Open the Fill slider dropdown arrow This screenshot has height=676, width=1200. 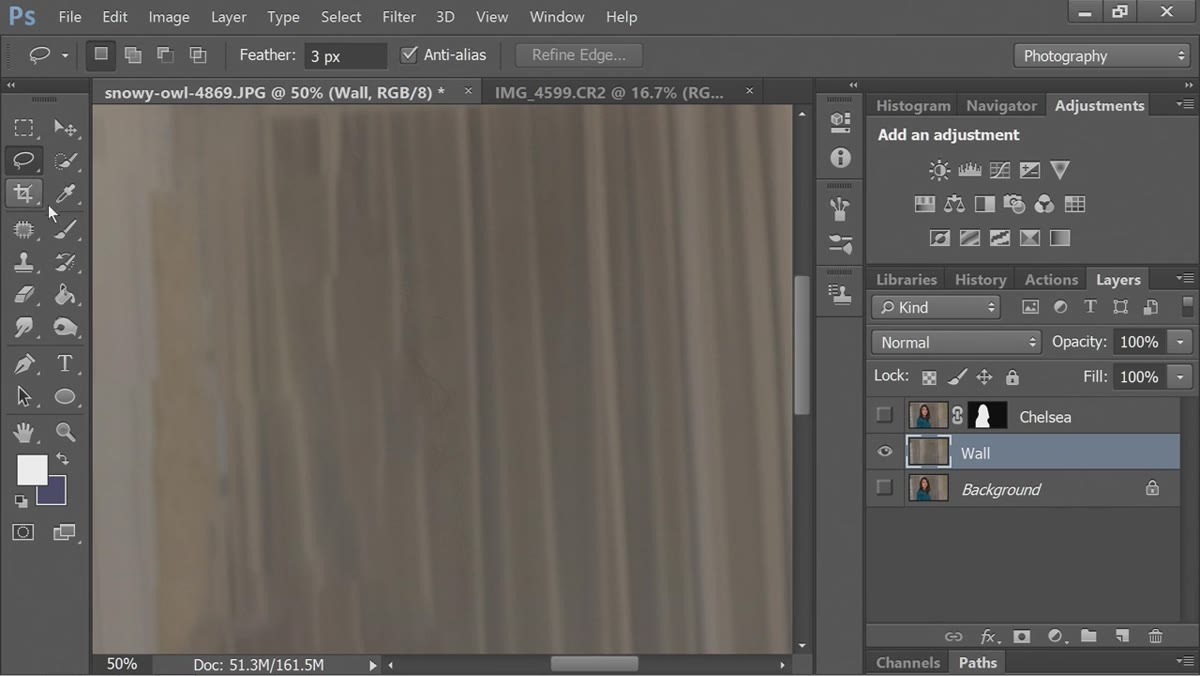point(1181,377)
